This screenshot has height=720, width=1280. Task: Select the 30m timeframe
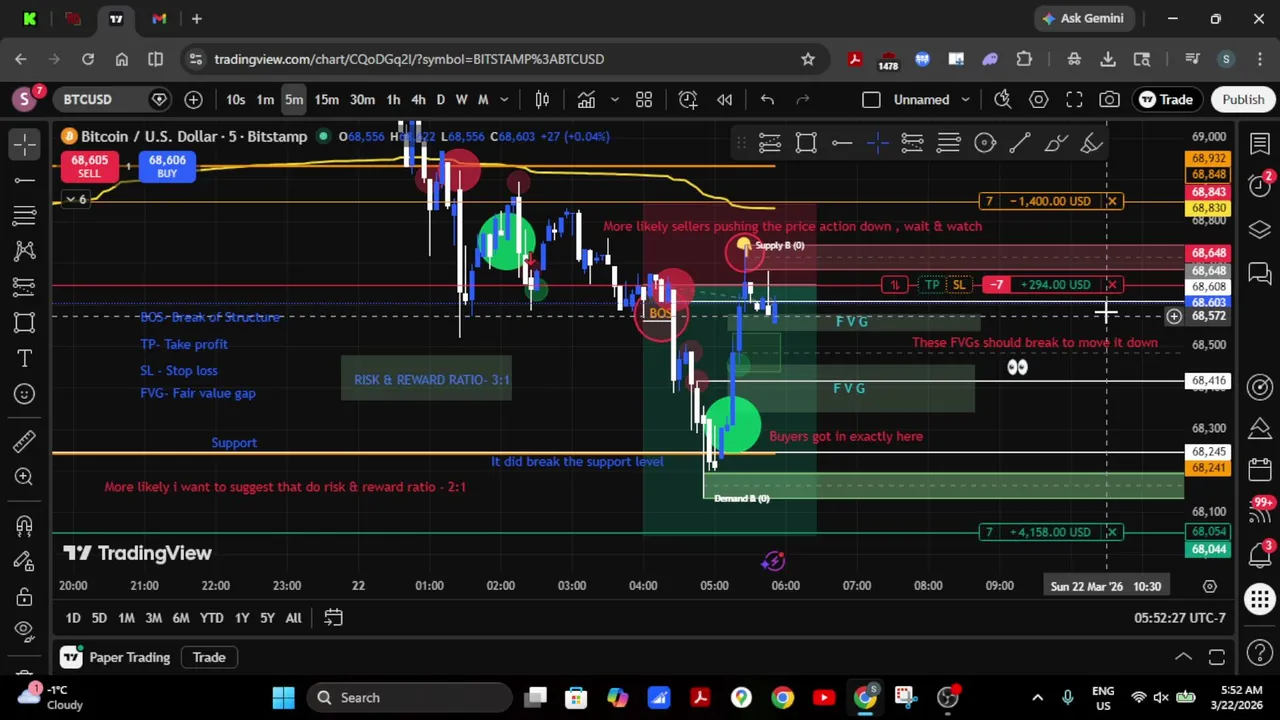pos(362,99)
